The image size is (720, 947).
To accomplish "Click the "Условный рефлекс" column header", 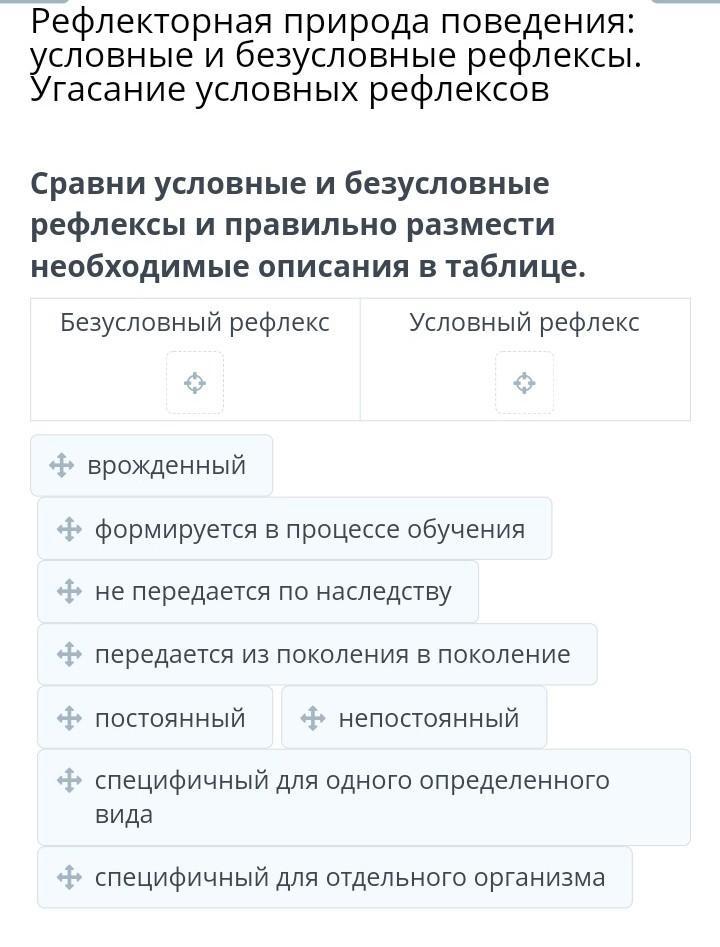I will tap(524, 322).
